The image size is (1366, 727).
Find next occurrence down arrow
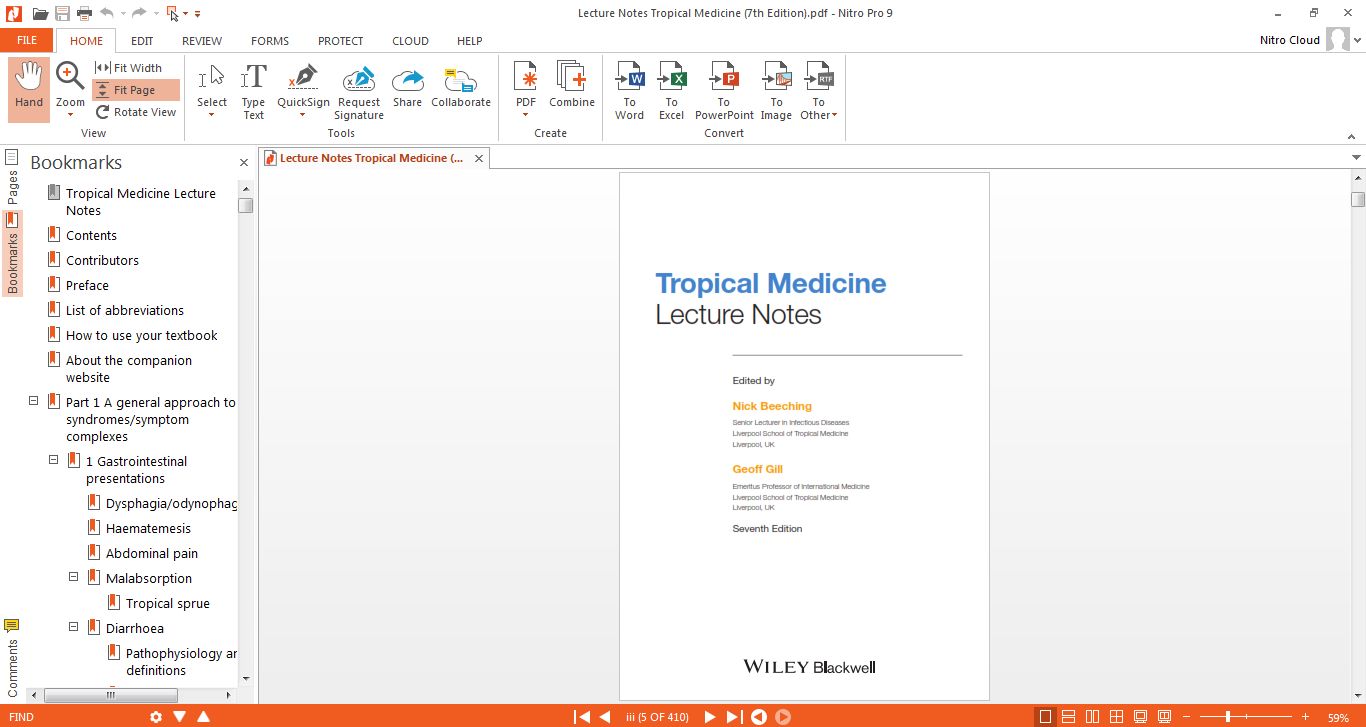[180, 717]
